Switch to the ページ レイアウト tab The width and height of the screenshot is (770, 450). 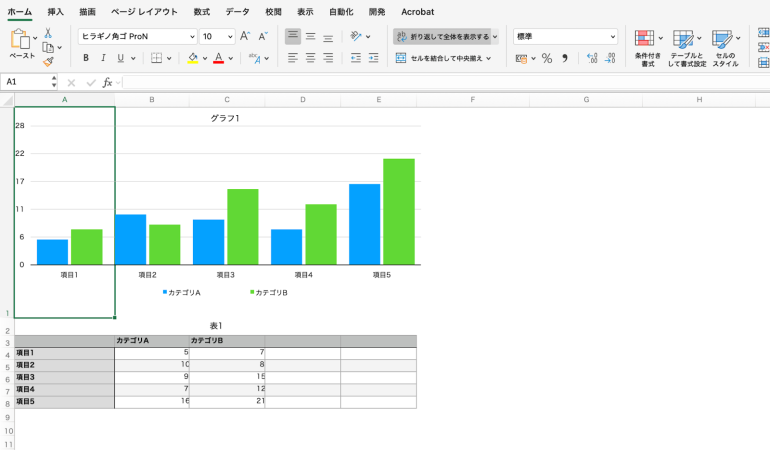[x=144, y=12]
